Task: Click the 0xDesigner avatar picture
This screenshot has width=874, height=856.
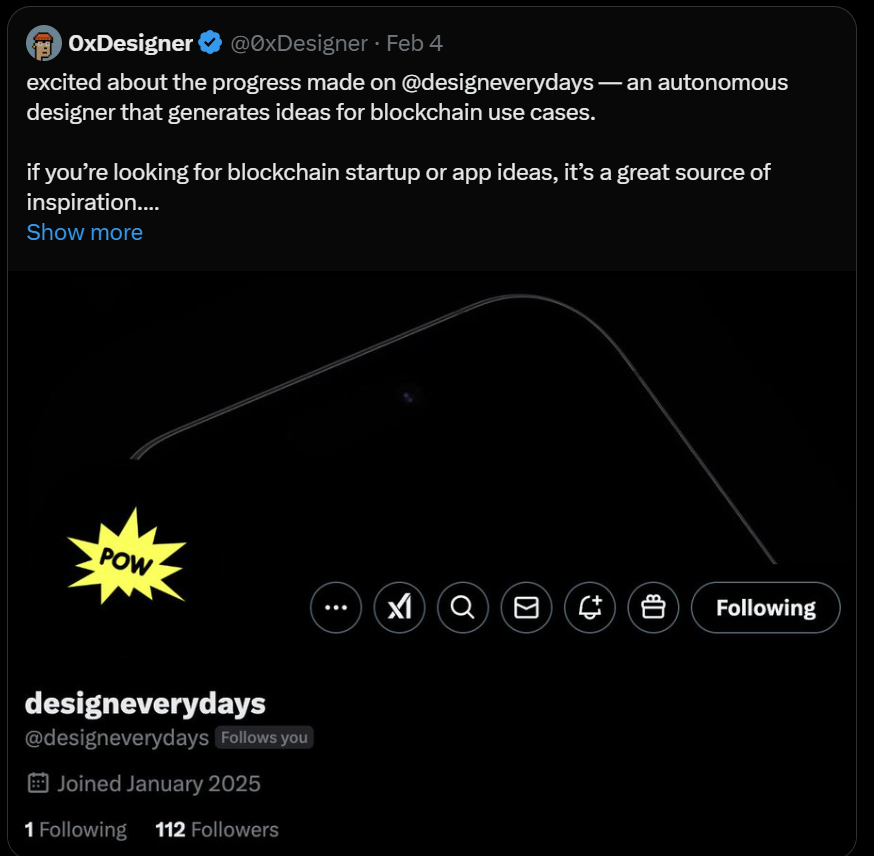Action: coord(43,44)
